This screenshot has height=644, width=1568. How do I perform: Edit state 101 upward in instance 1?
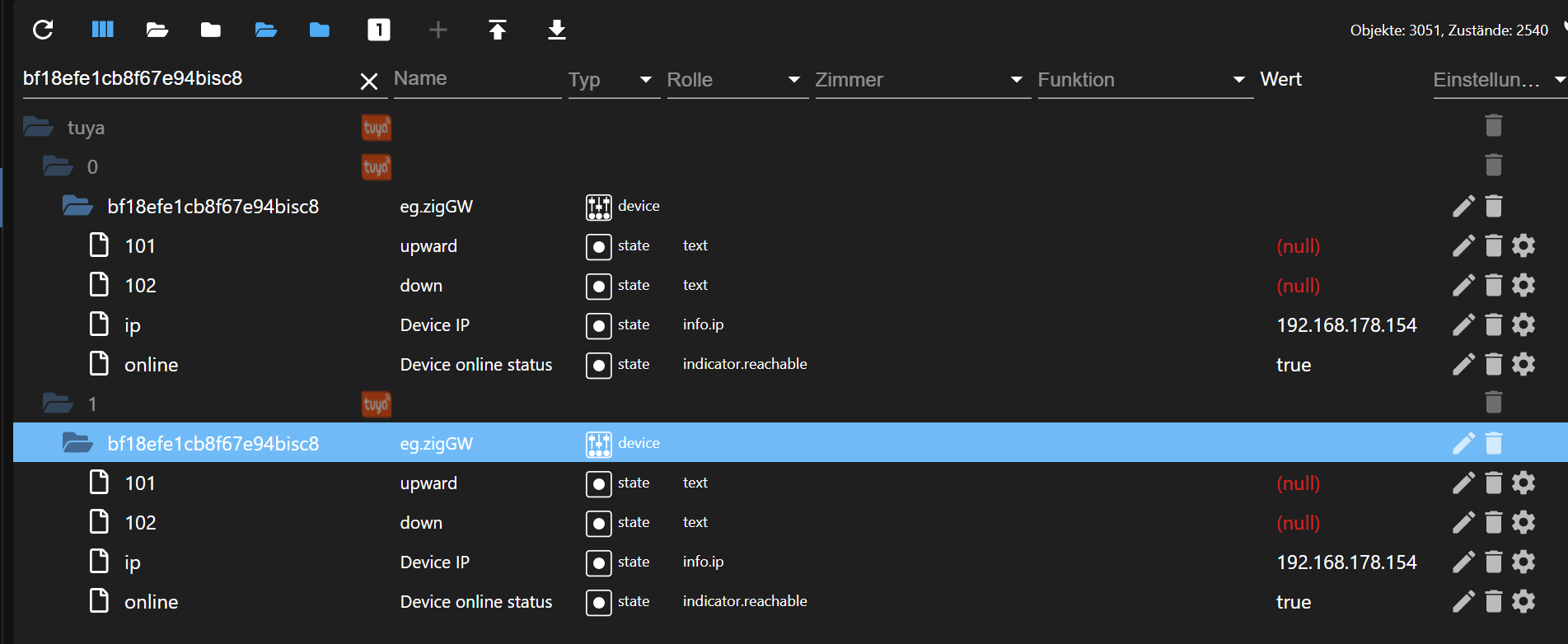point(1463,483)
